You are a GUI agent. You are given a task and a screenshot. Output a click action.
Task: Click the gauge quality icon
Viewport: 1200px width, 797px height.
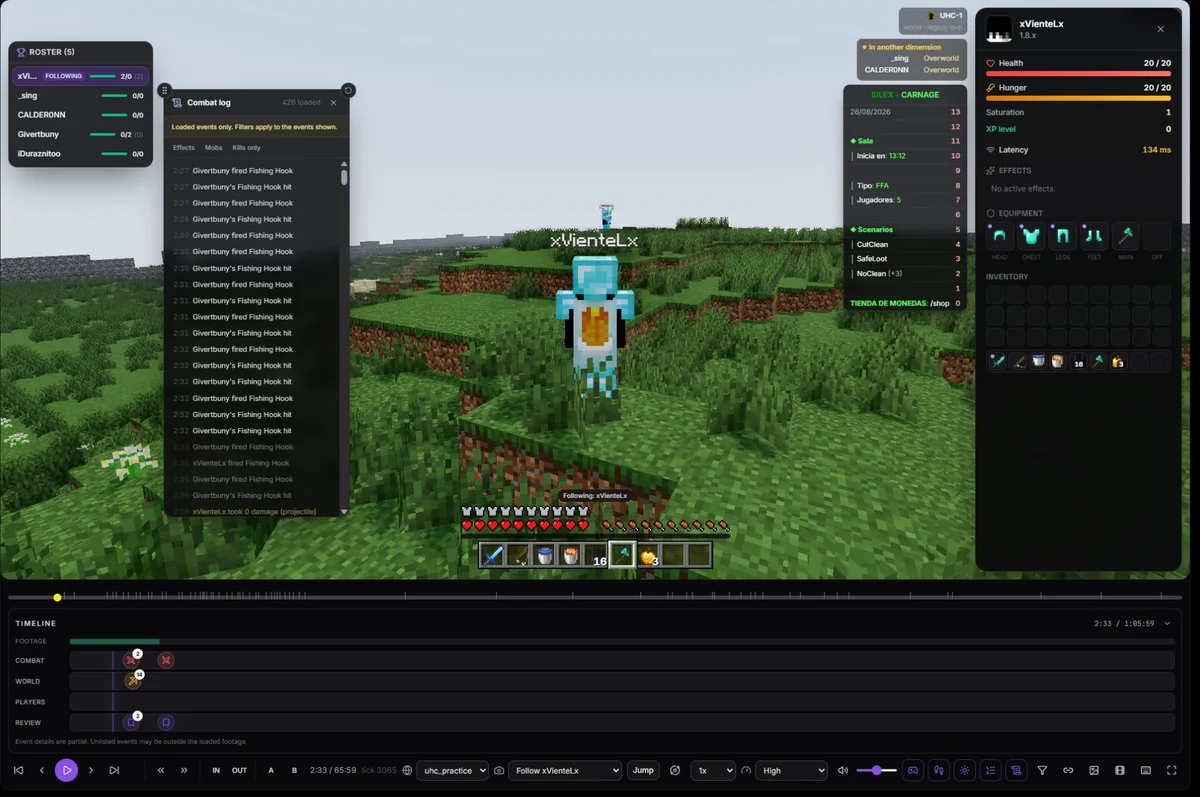[746, 770]
